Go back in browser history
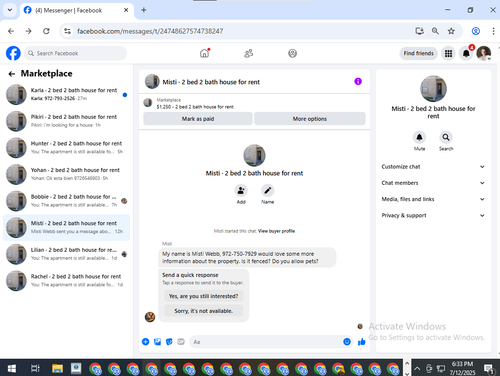Screen dimensions: 500x376 pyautogui.click(x=11, y=31)
